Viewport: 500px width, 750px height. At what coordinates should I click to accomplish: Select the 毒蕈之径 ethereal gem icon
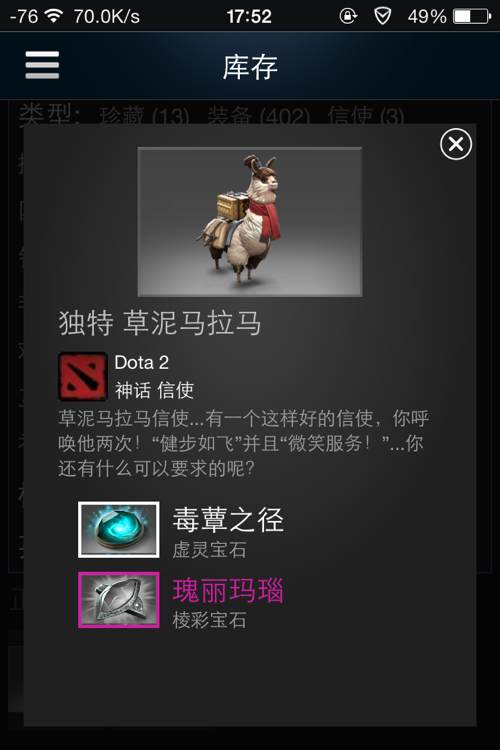119,529
